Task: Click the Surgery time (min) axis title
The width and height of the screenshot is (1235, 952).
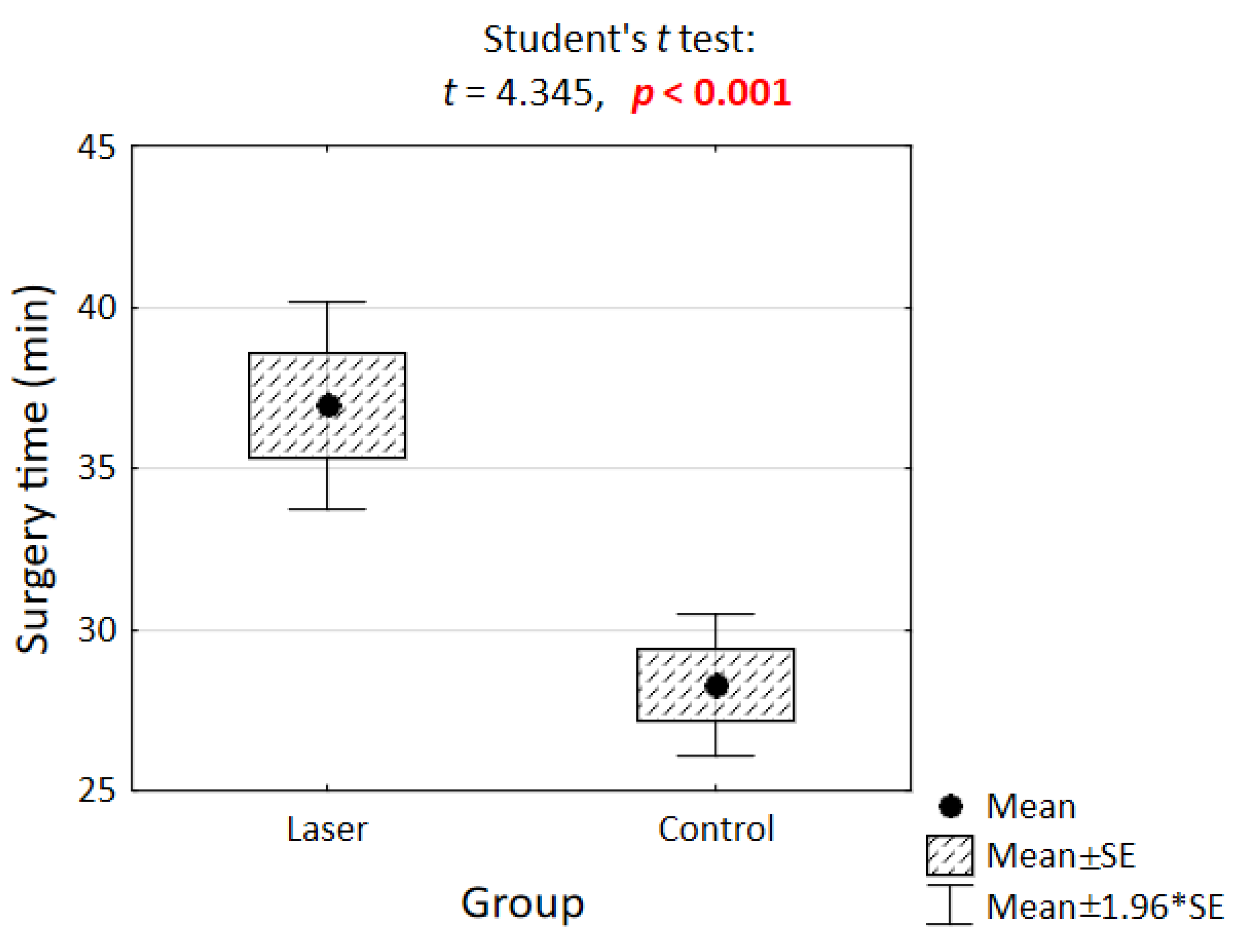Action: (34, 469)
